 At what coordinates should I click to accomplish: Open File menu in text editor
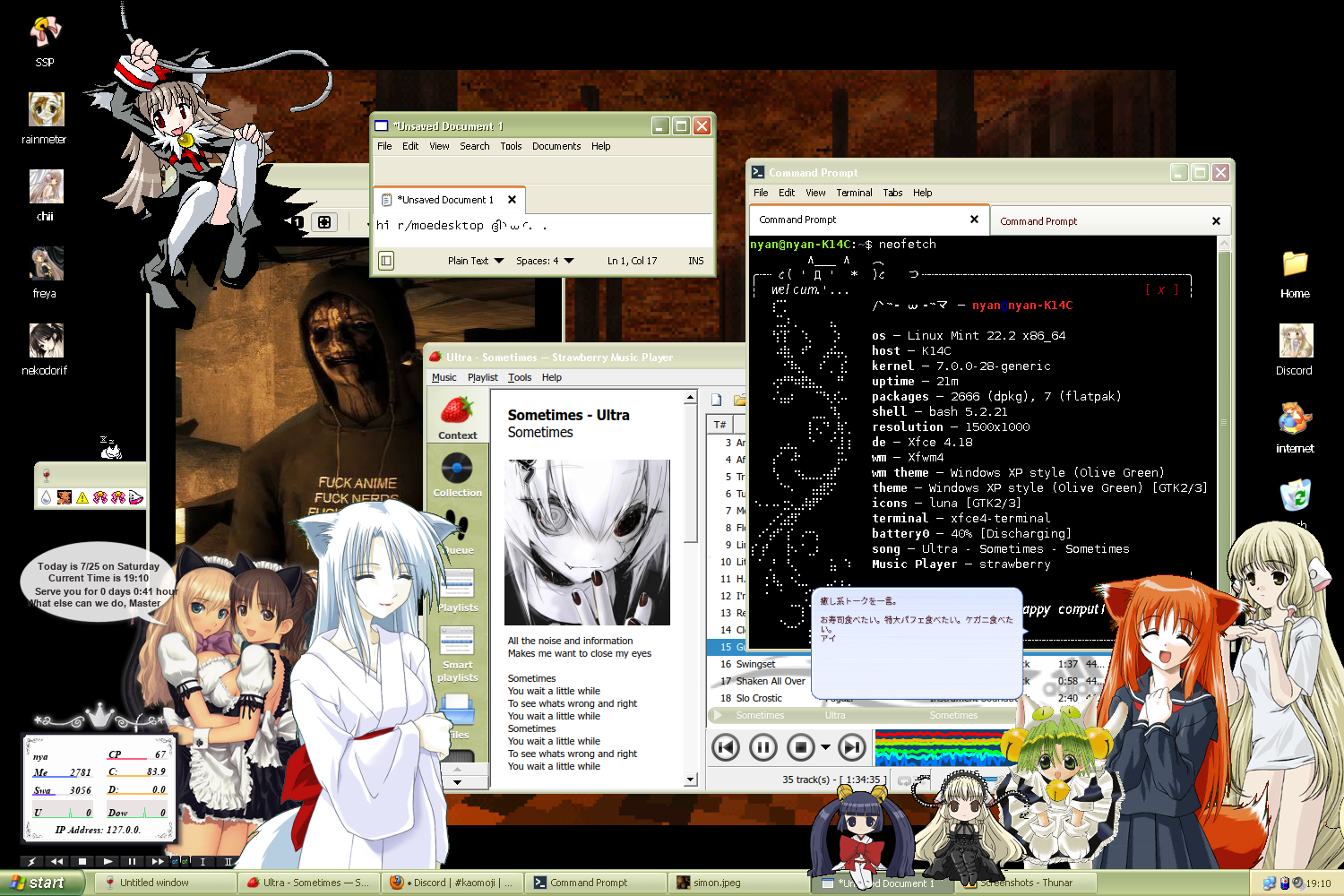[x=384, y=146]
